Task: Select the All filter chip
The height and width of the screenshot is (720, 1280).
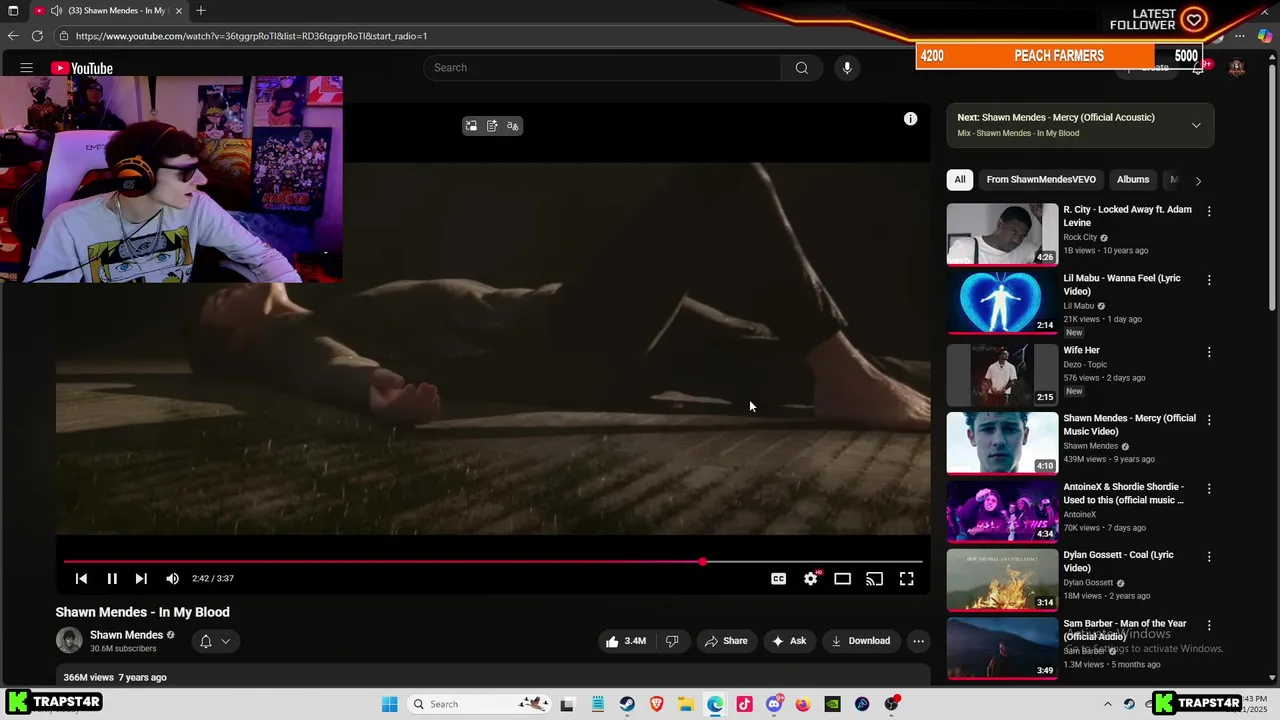Action: point(960,180)
